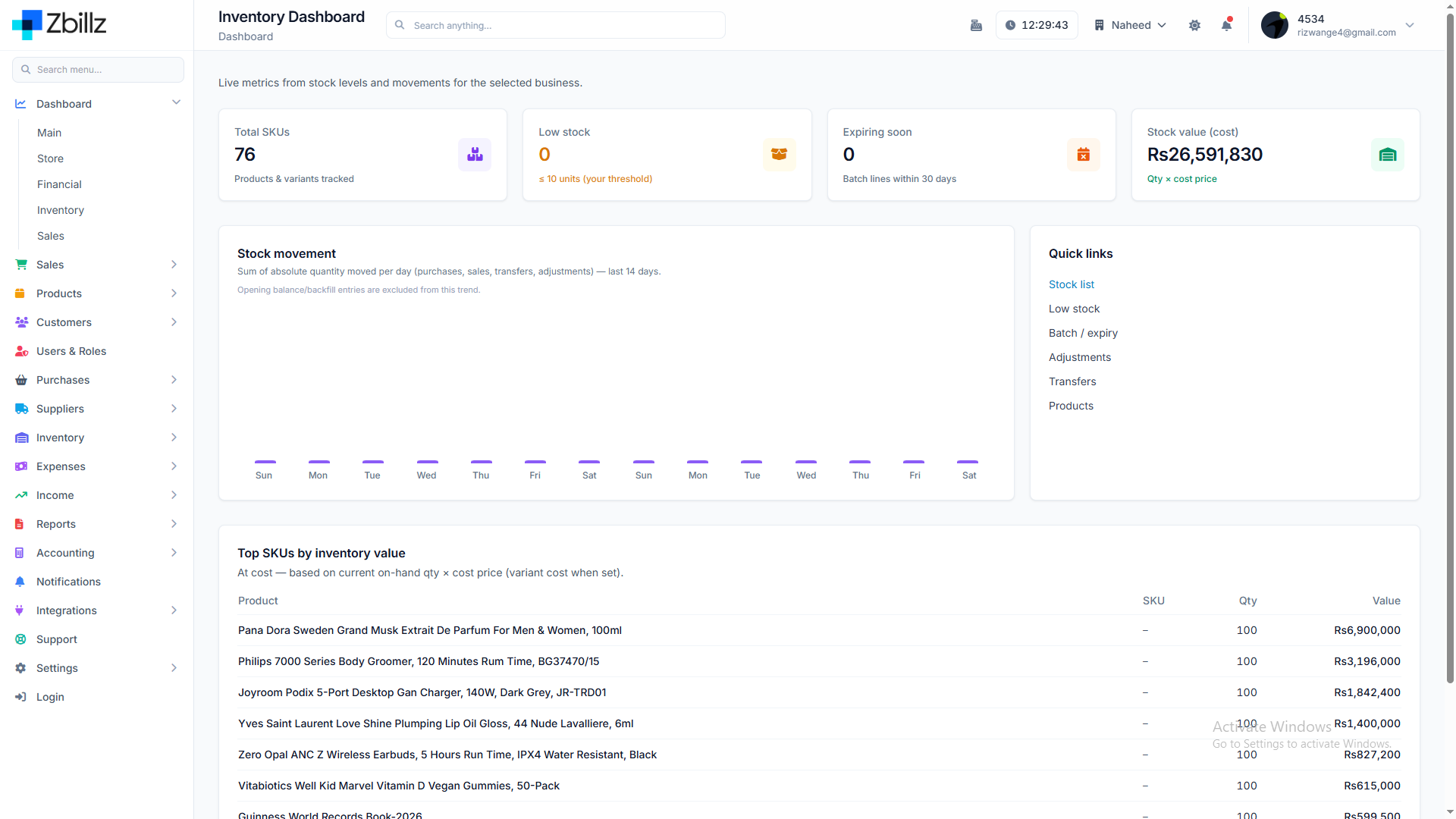This screenshot has height=819, width=1456.
Task: Expand the Income menu chevron
Action: [174, 495]
